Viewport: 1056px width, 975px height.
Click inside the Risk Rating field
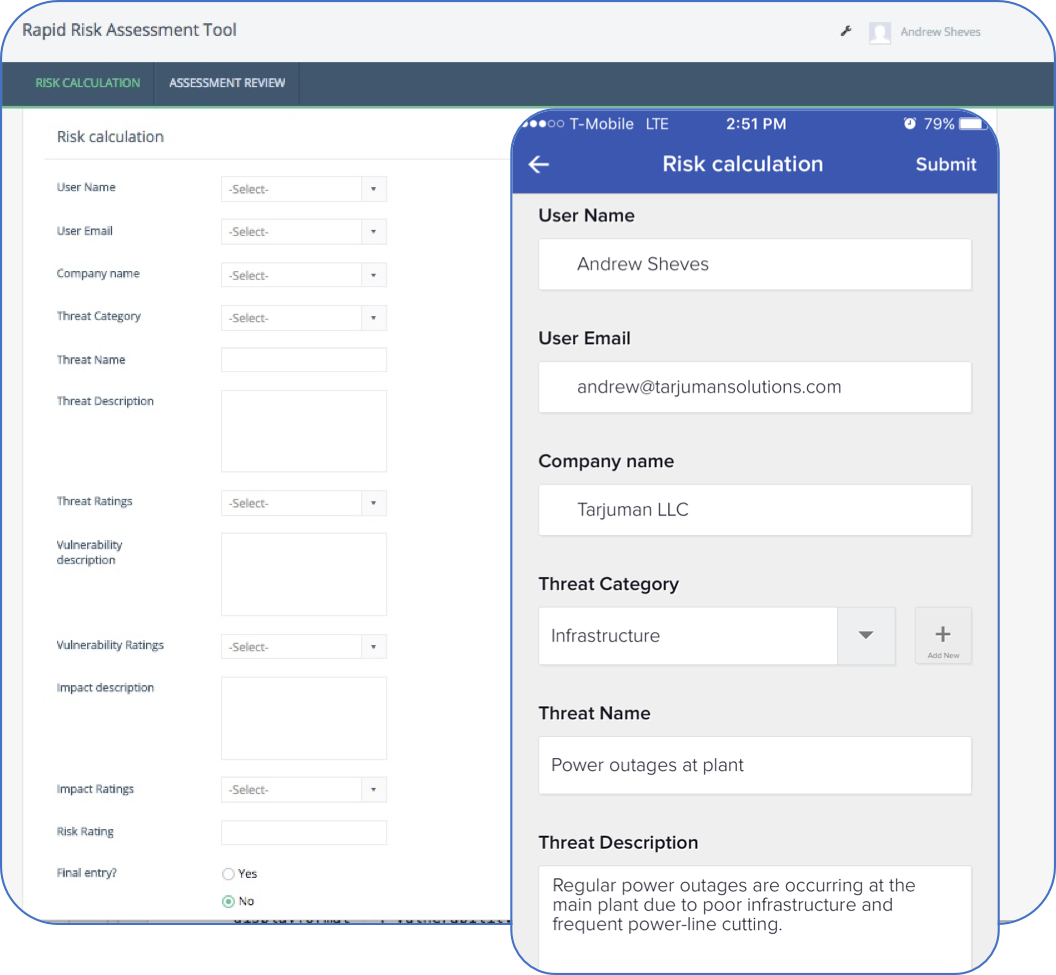pyautogui.click(x=303, y=832)
